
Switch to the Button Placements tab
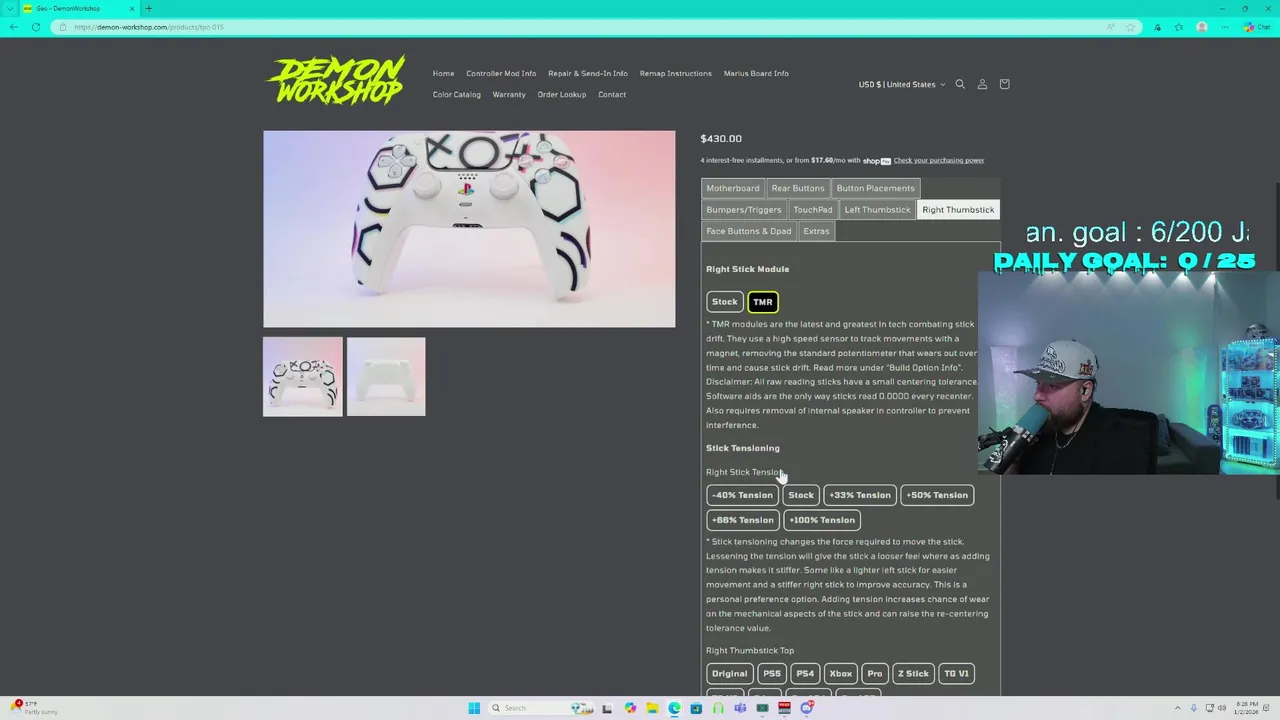coord(875,188)
